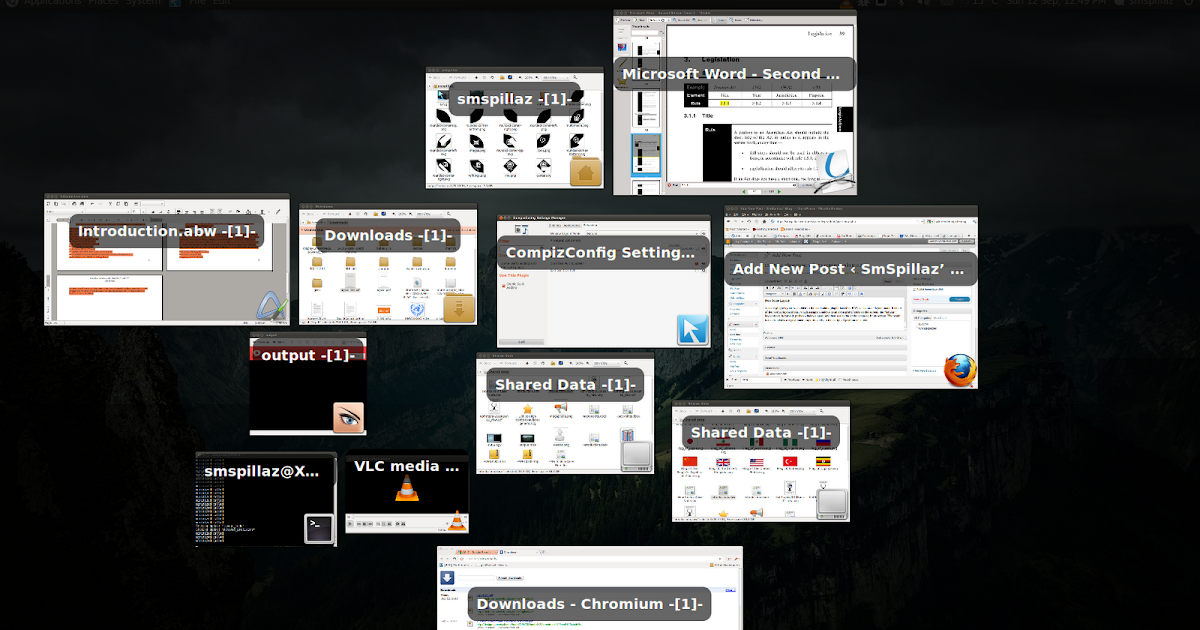1200x630 pixels.
Task: Click the Firefox icon on Add New Post window
Action: click(x=958, y=369)
